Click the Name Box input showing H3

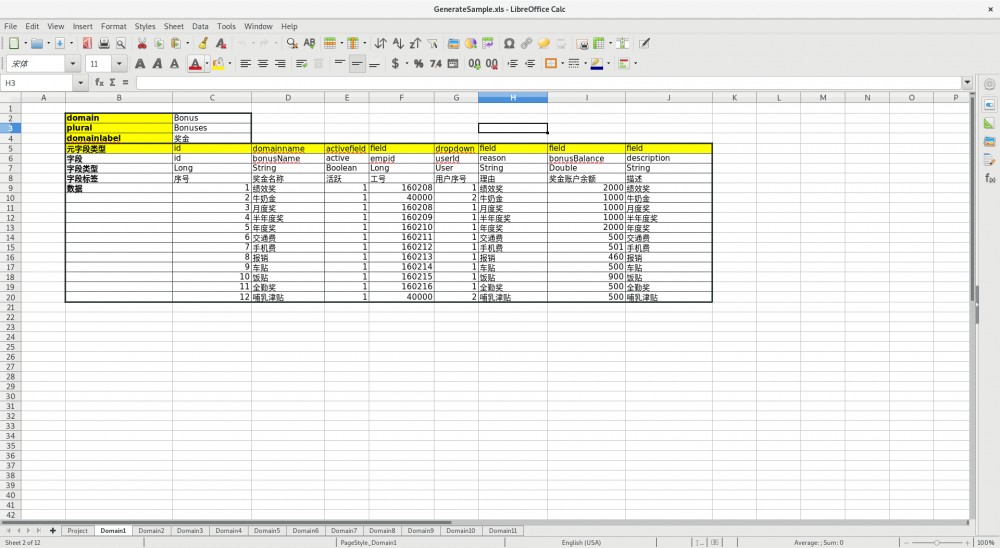37,82
